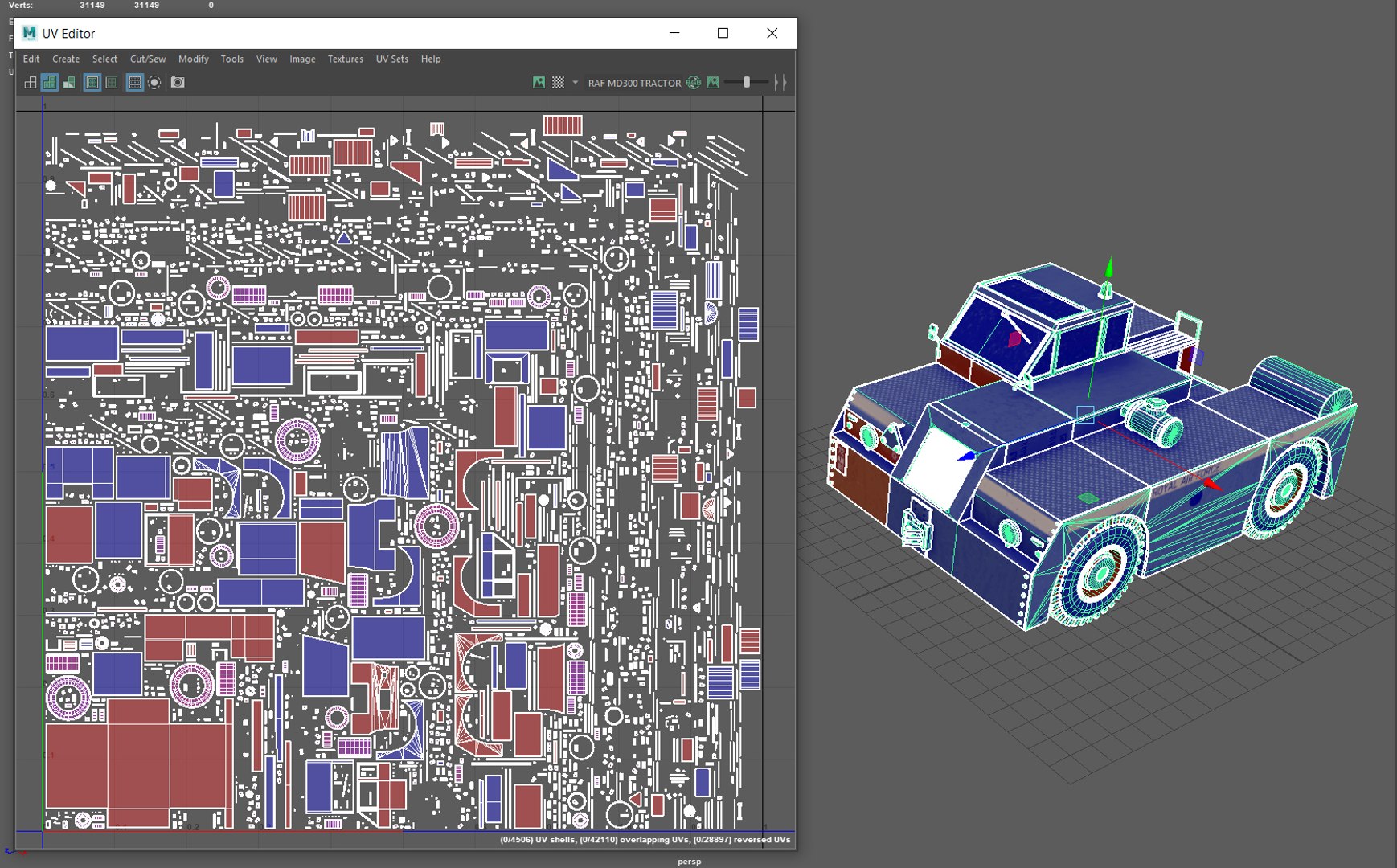The image size is (1397, 868).
Task: Click the wireframe shells display icon
Action: click(31, 83)
